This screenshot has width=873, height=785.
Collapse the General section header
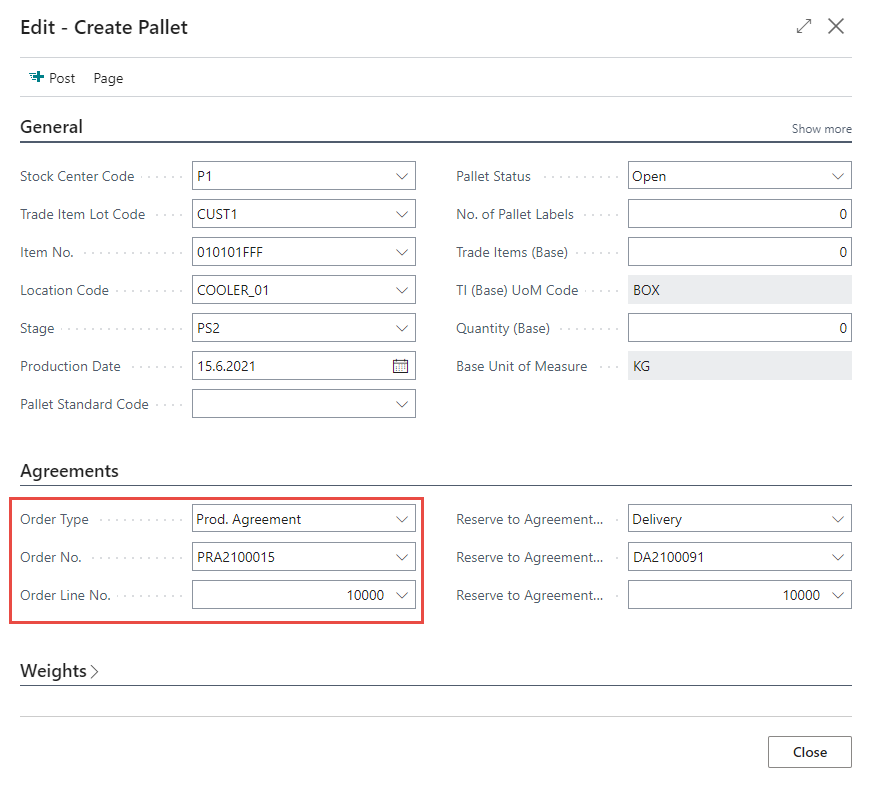52,127
